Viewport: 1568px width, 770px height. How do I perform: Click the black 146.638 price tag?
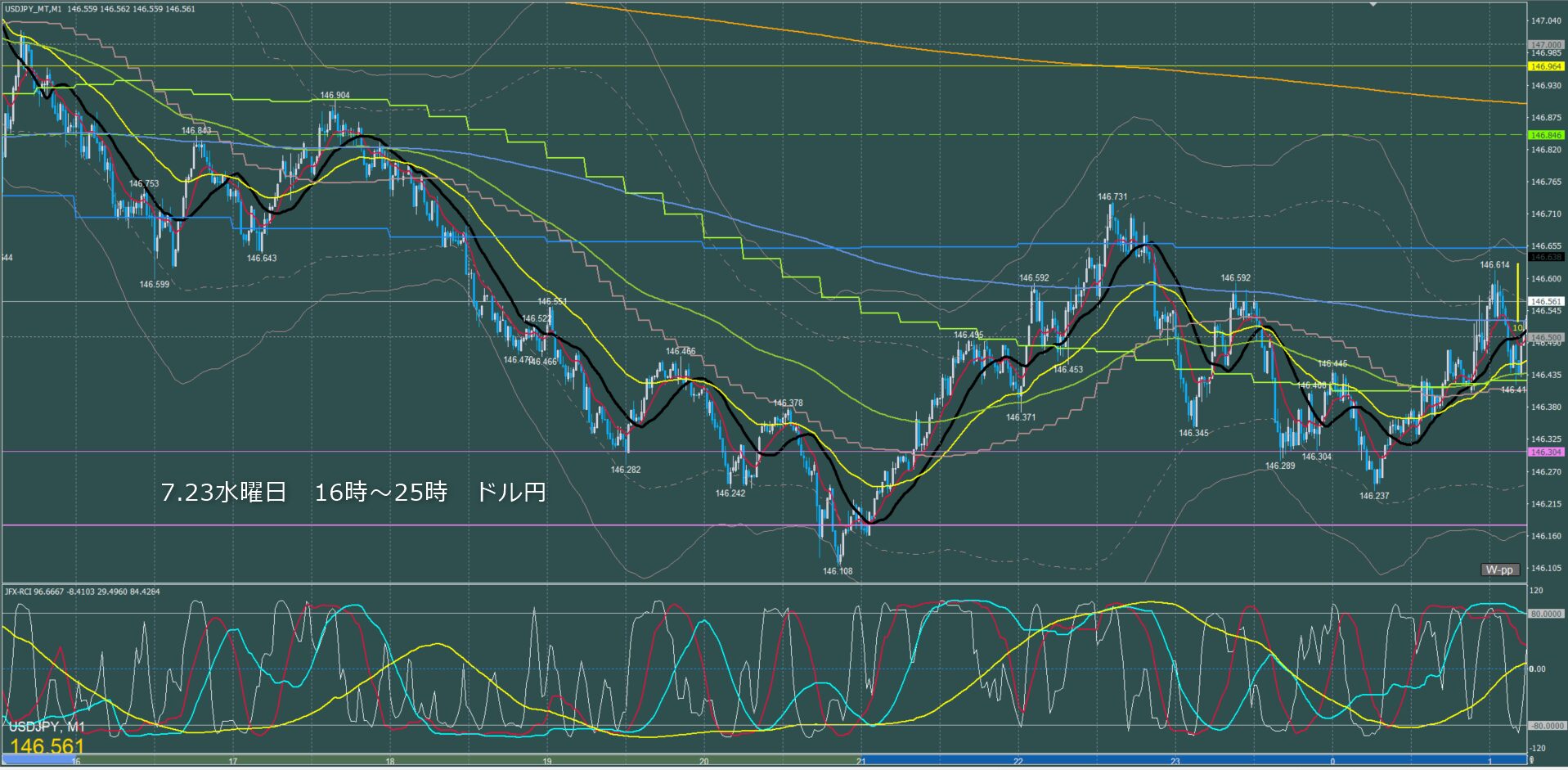click(x=1546, y=257)
